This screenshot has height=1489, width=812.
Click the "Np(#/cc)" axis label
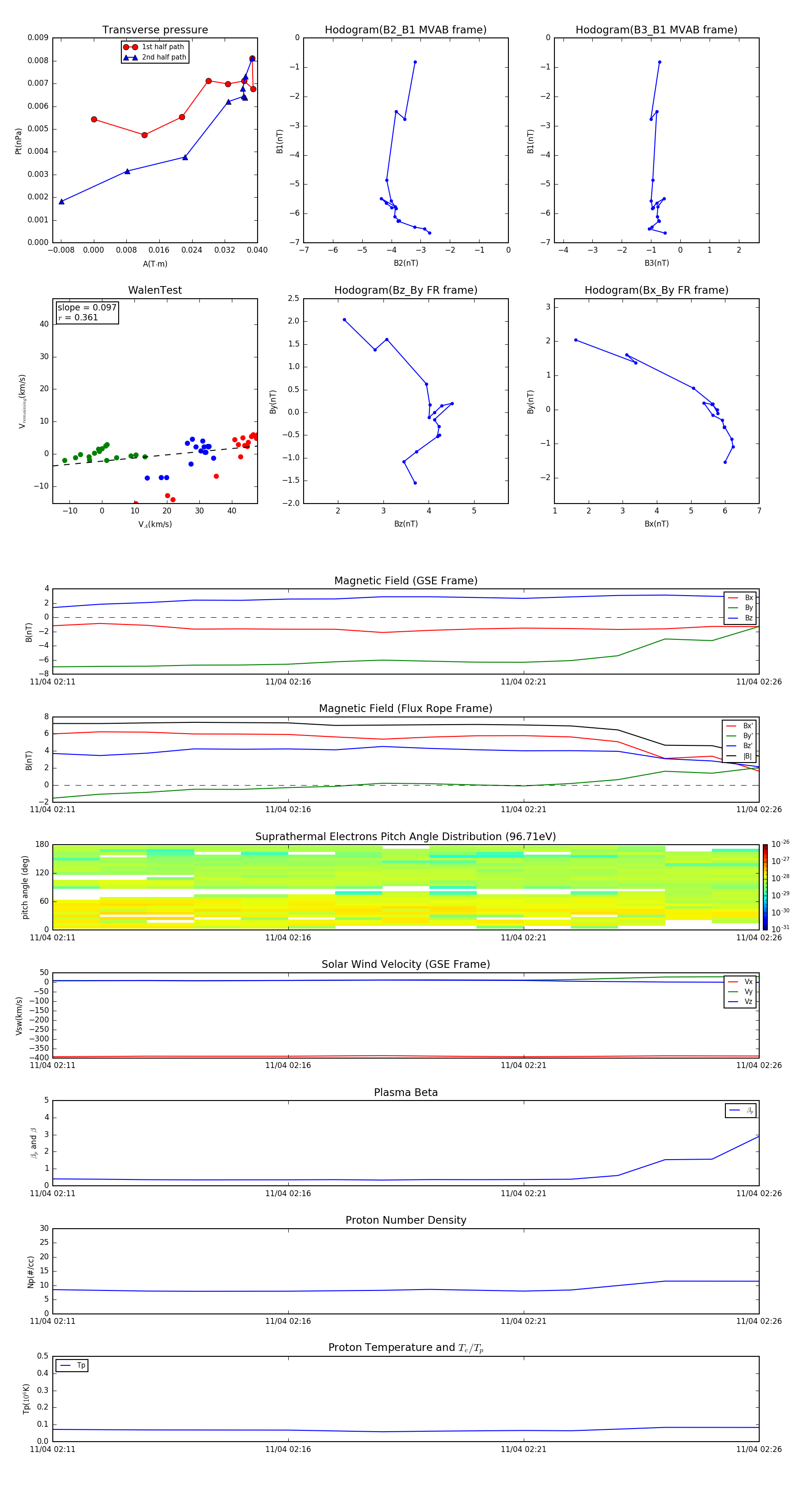(31, 1272)
